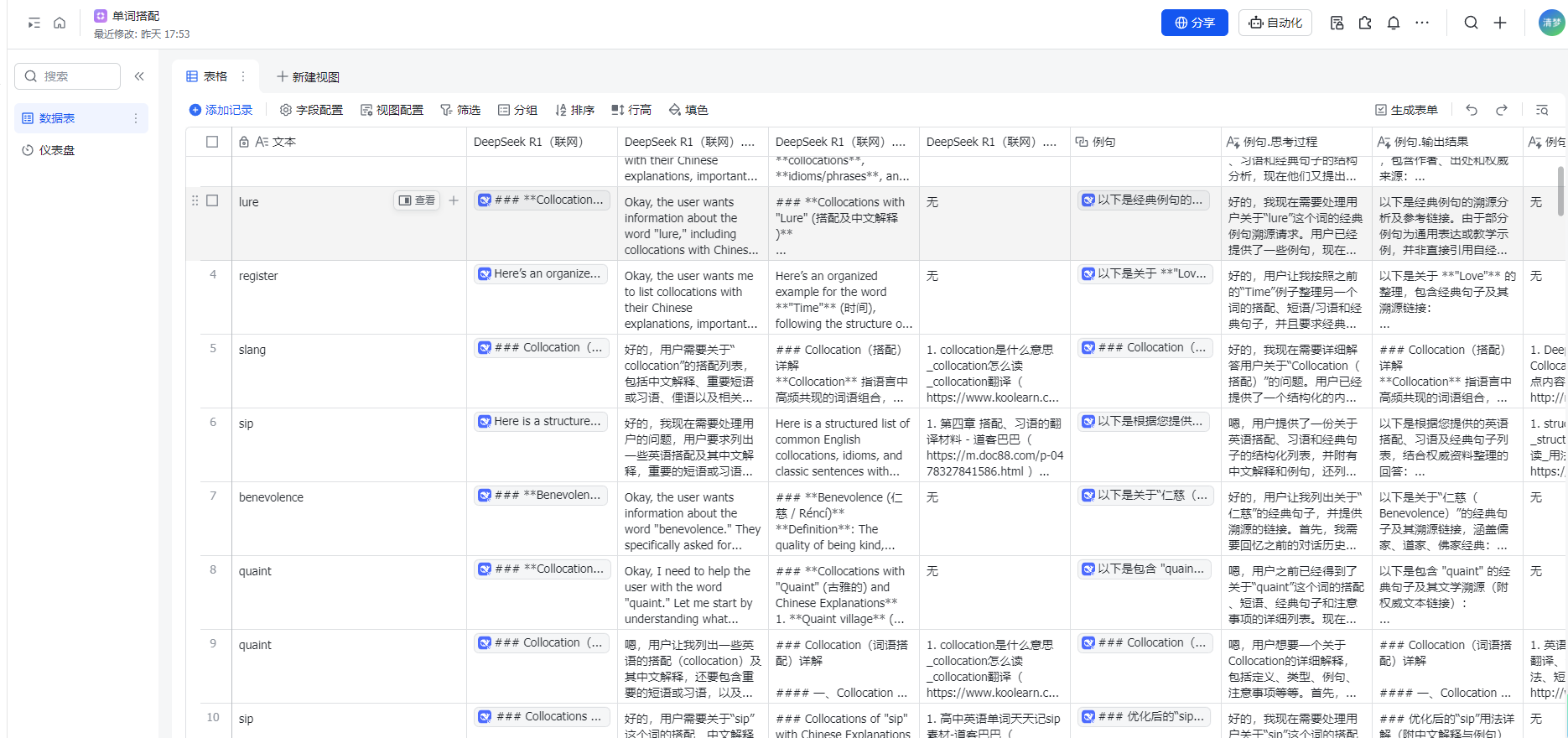
Task: Open the 表格 view options menu
Action: click(x=243, y=76)
